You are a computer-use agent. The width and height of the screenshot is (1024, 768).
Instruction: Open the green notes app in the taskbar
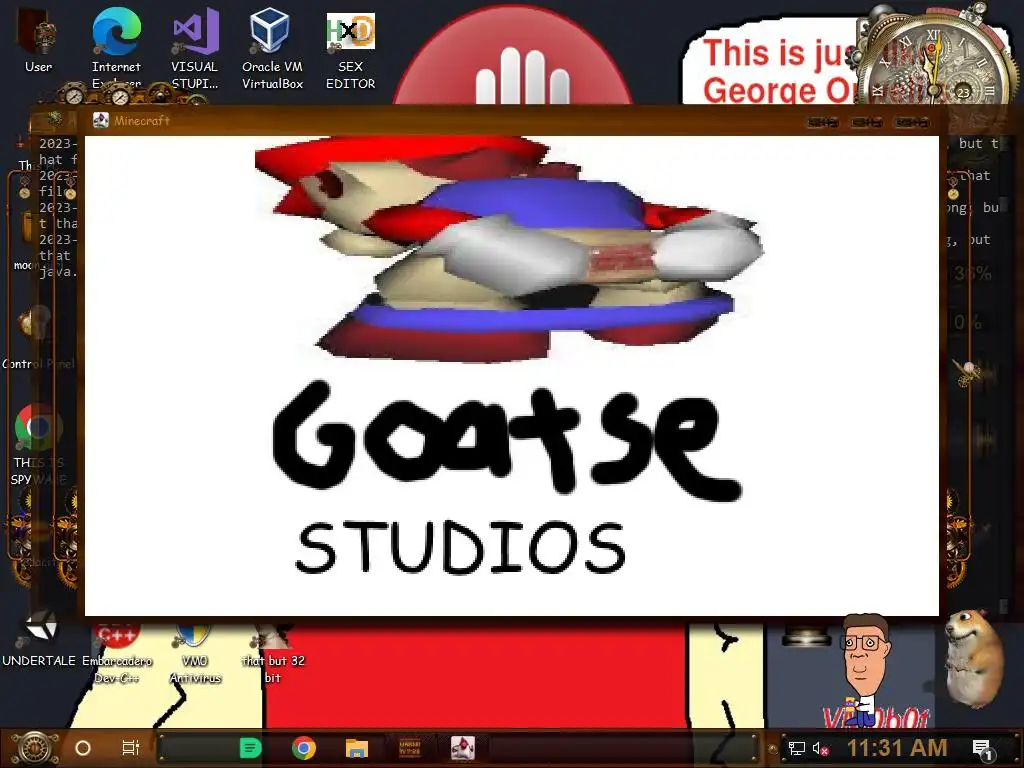pyautogui.click(x=251, y=748)
